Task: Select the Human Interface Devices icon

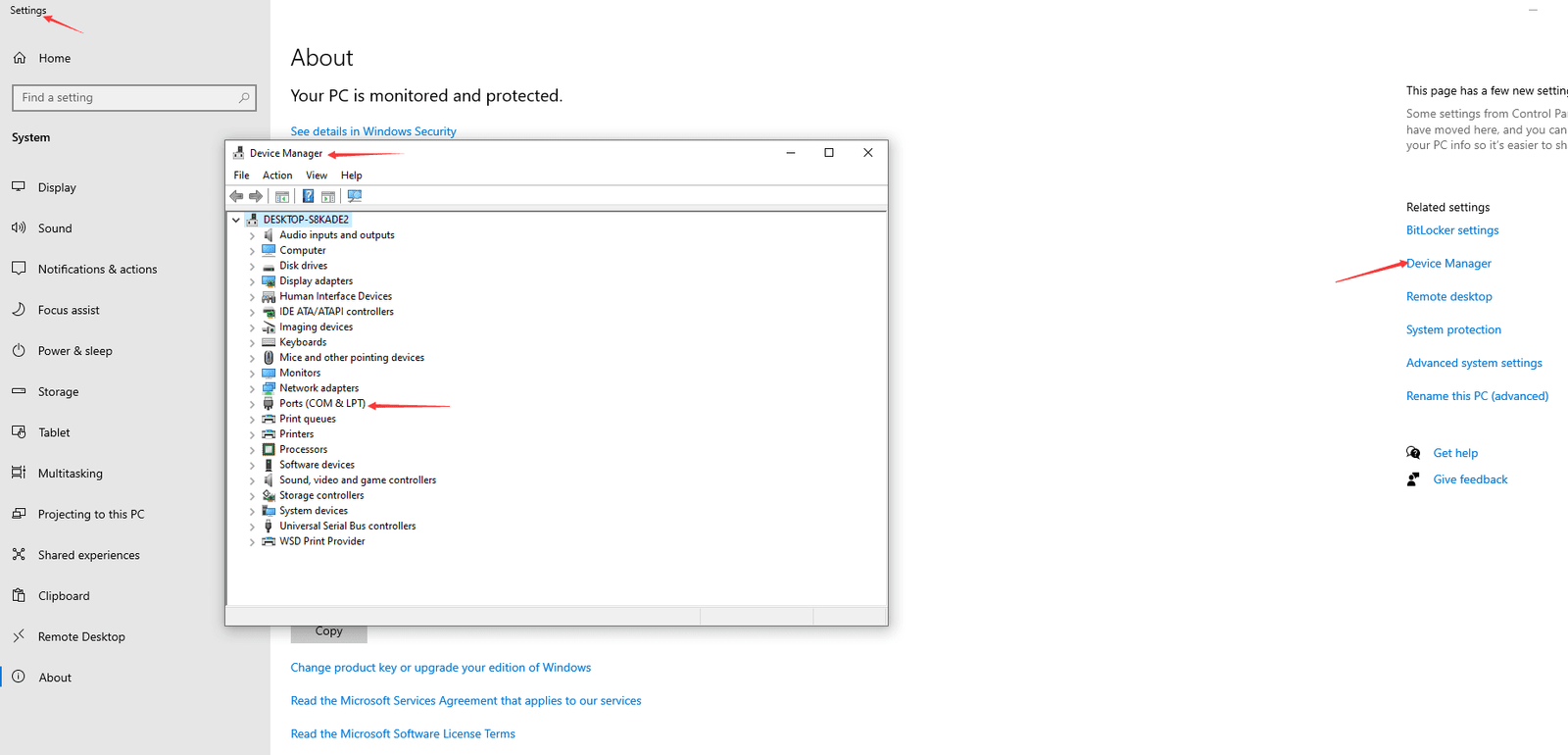Action: 269,296
